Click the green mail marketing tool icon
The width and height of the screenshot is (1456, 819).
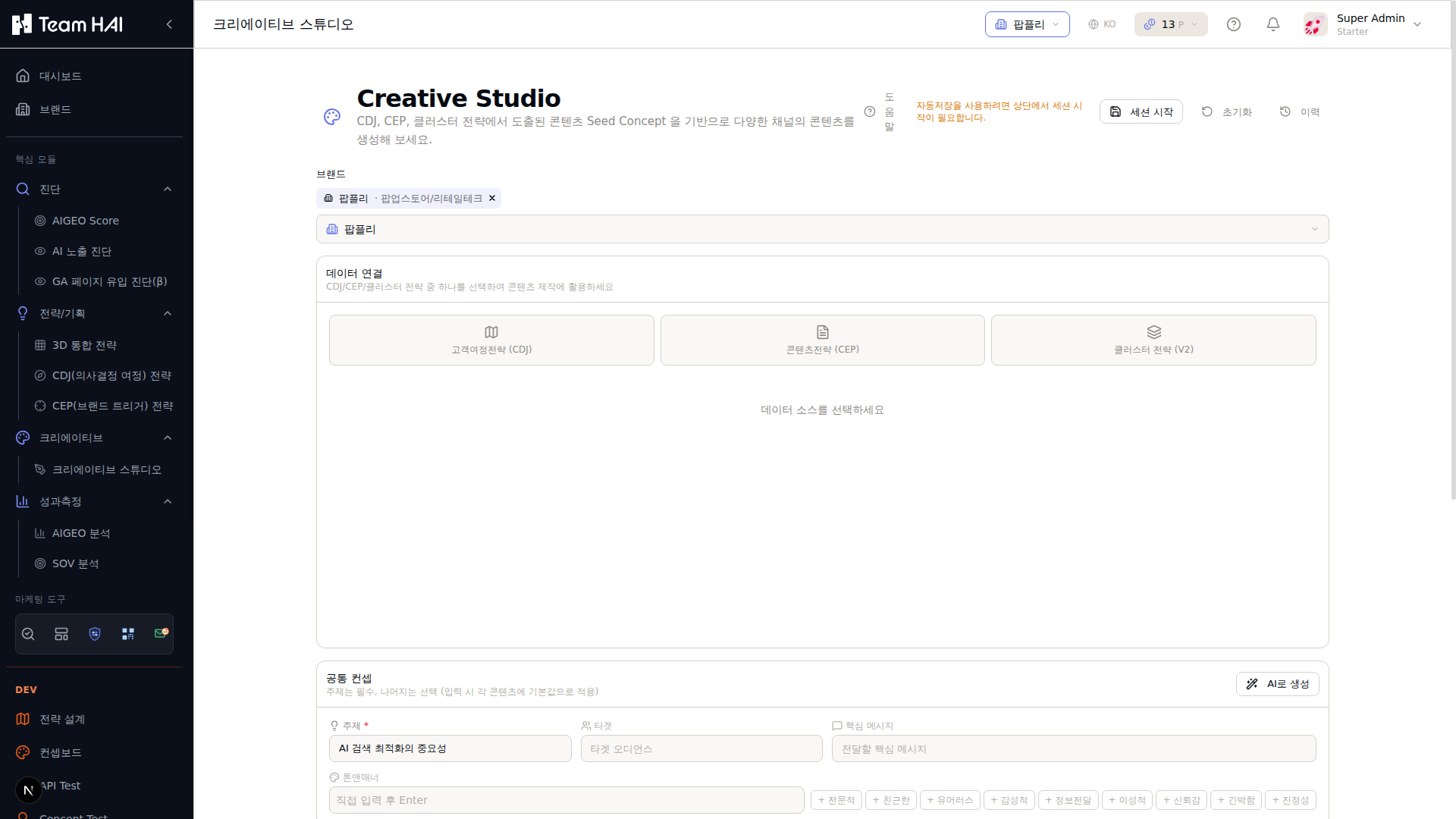pos(161,633)
